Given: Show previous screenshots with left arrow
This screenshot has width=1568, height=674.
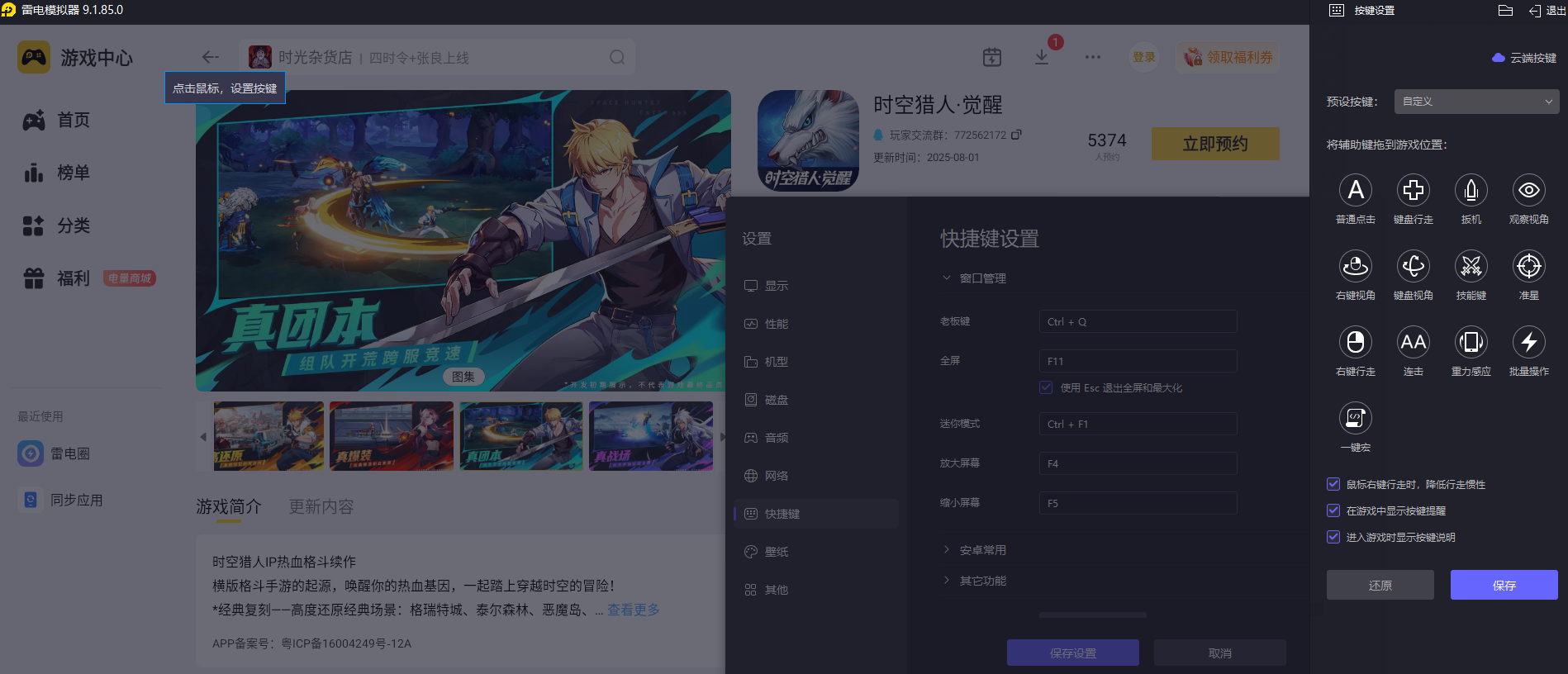Looking at the screenshot, I should pos(203,437).
